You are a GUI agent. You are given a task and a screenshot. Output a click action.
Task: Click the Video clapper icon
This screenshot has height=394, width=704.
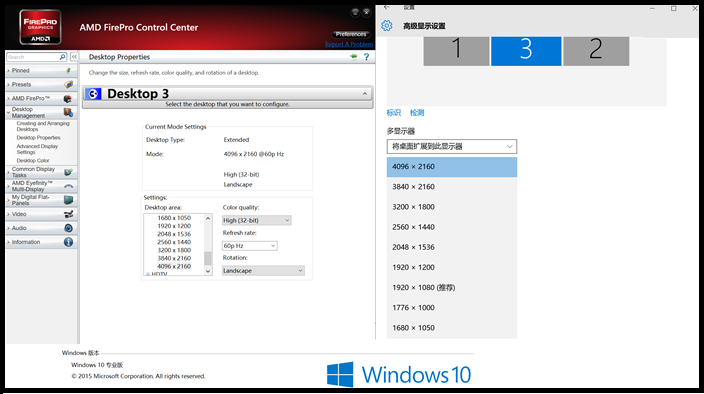pyautogui.click(x=68, y=214)
